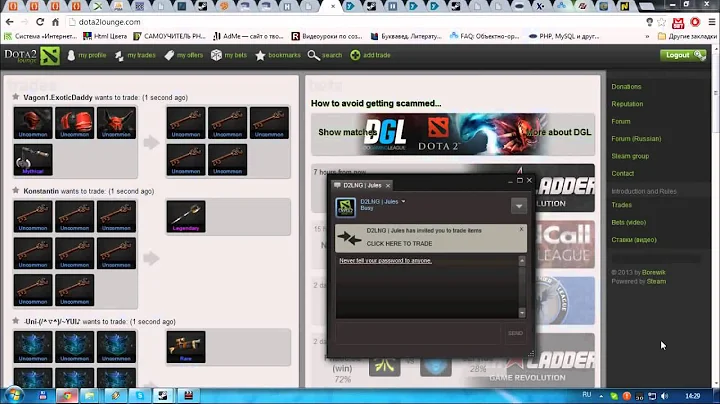Show hidden system tray icons arrow
Screen dimensions: 720x404
tap(601, 396)
